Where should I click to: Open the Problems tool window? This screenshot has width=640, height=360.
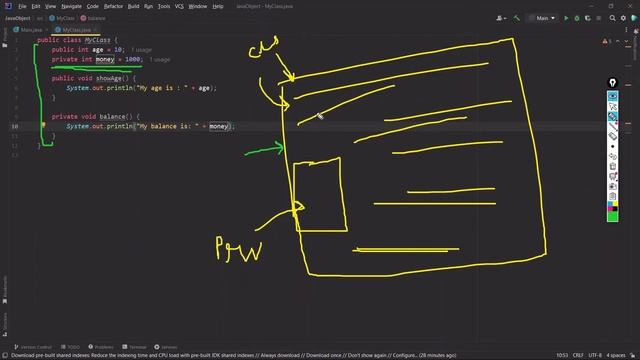pos(101,347)
